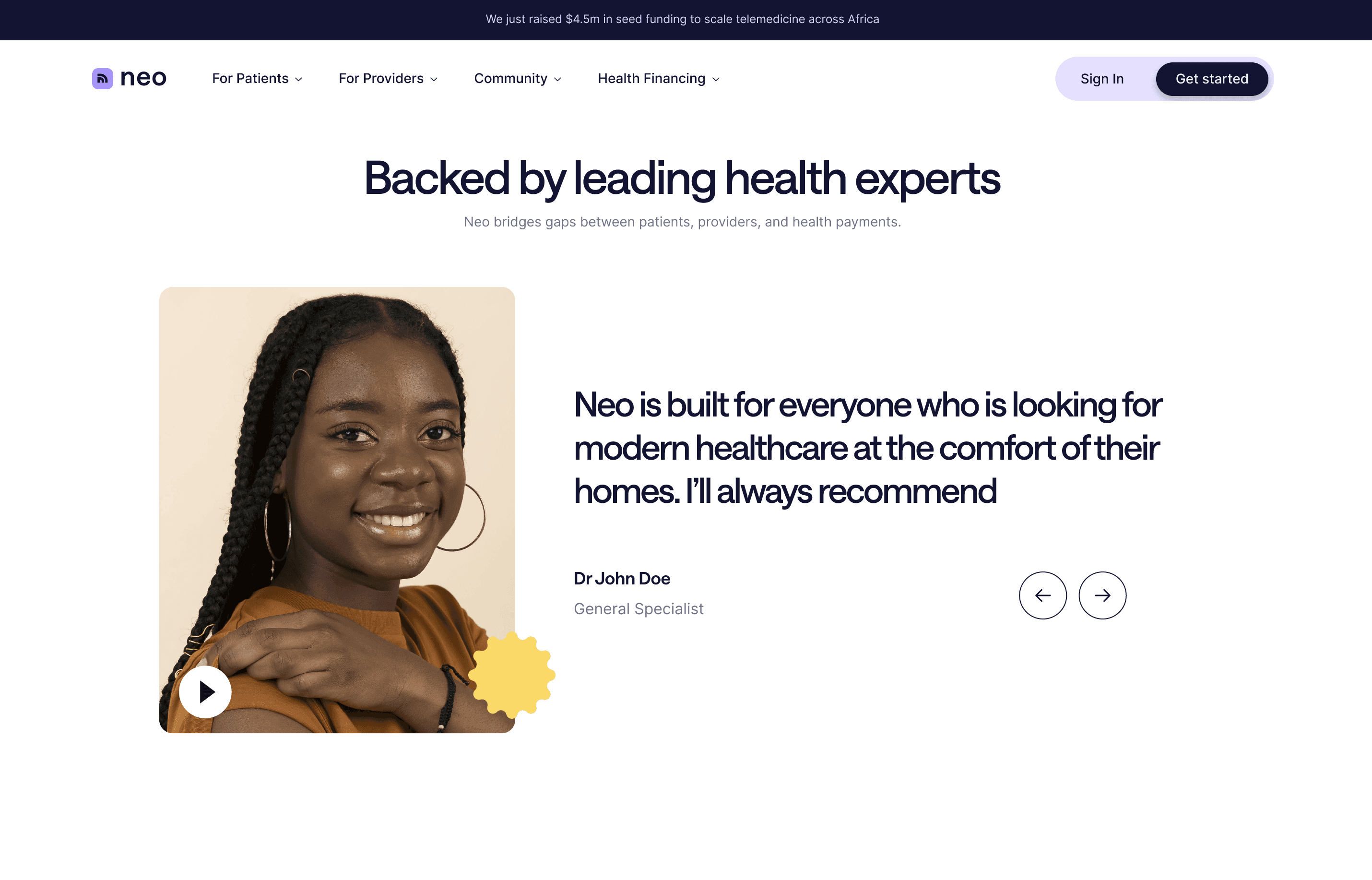The height and width of the screenshot is (880, 1372).
Task: Click the purple neo logo icon
Action: click(x=102, y=78)
